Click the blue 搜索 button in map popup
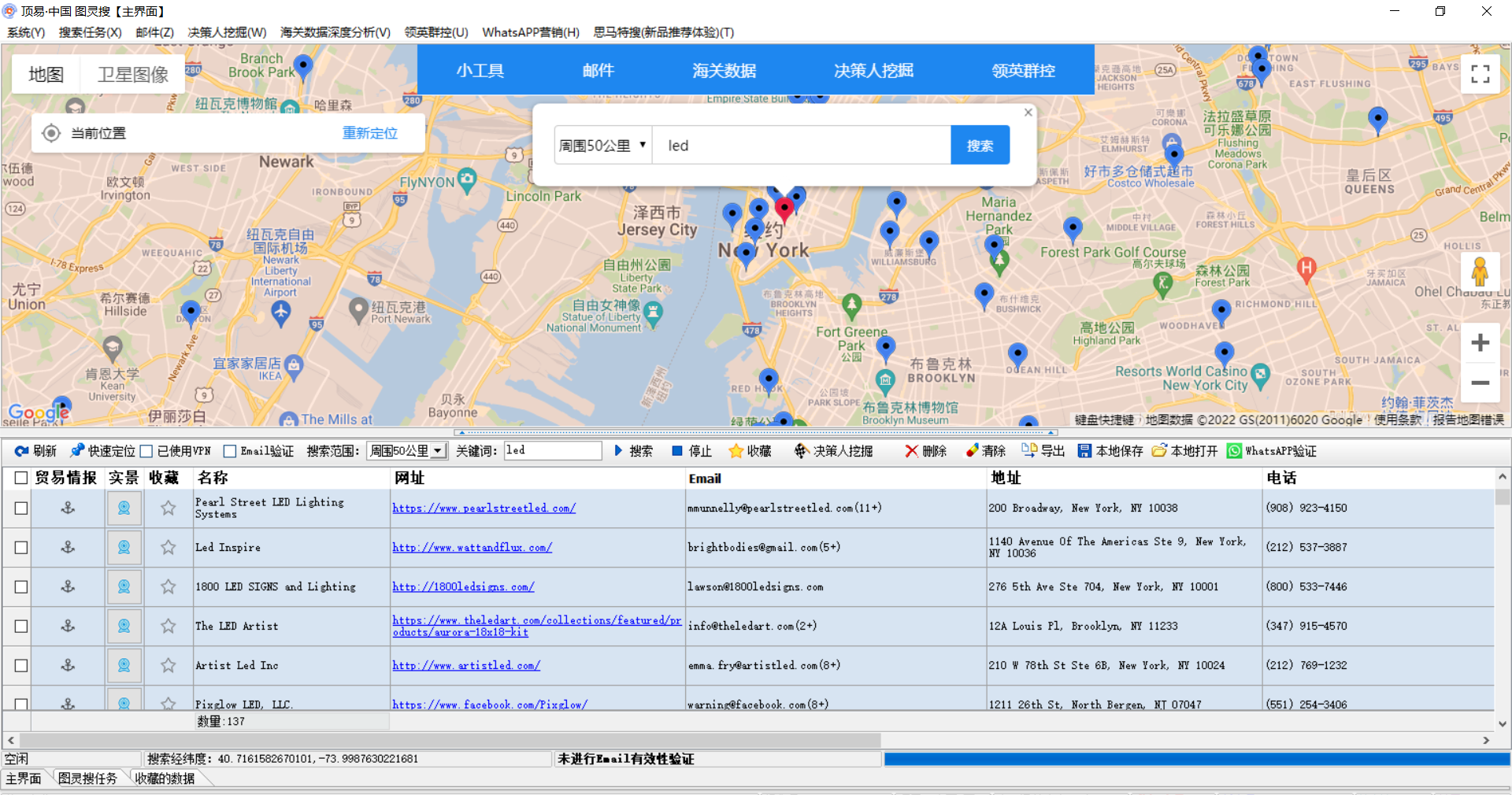The height and width of the screenshot is (795, 1512). pos(980,146)
